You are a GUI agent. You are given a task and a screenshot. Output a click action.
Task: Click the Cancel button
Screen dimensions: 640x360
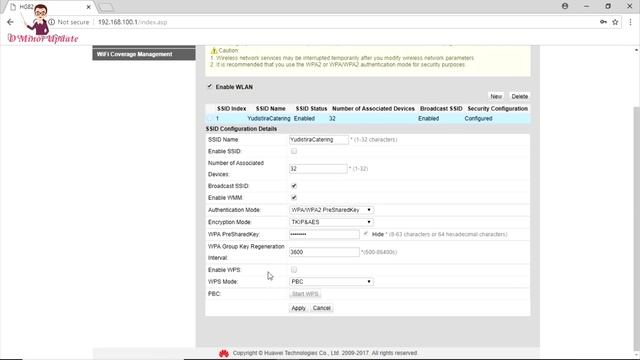point(322,308)
